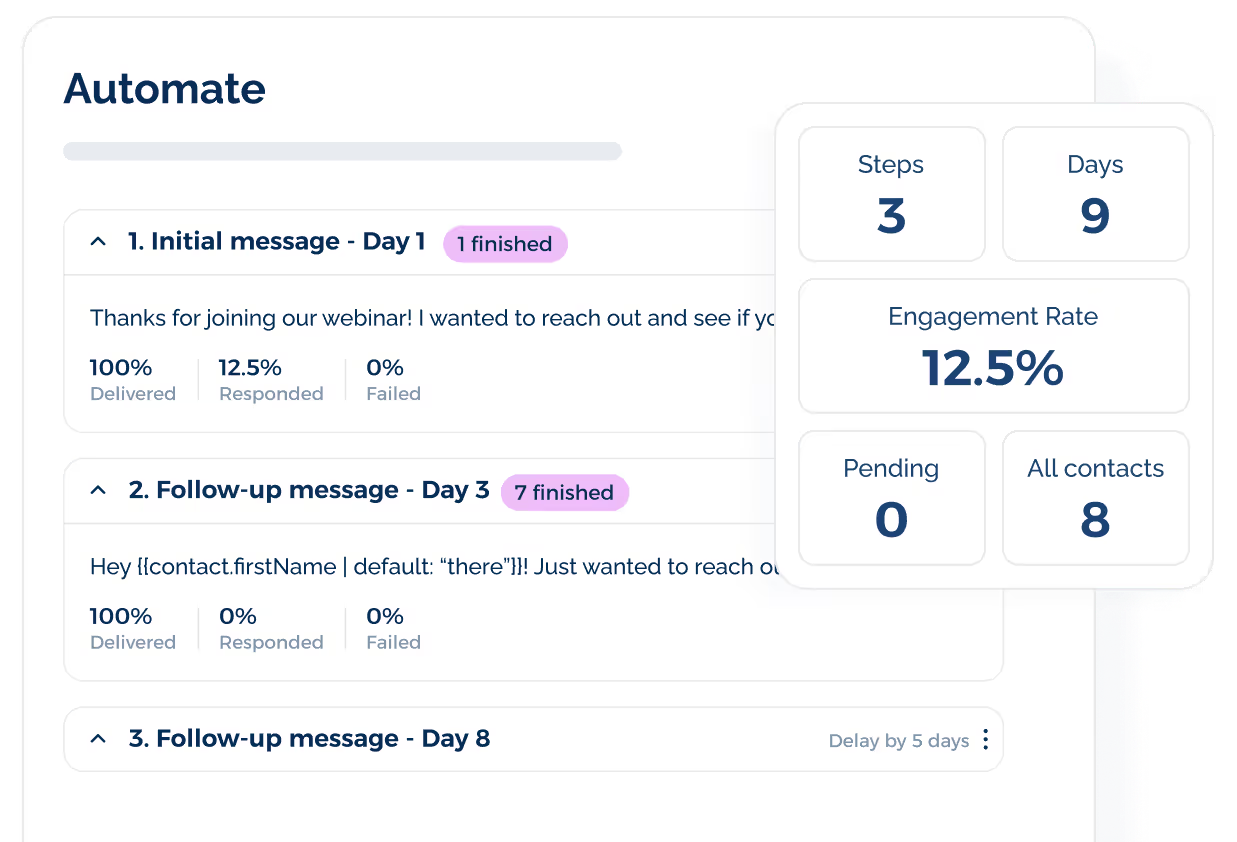Viewport: 1237px width, 842px height.
Task: Click the 100% Delivered stat of step 1
Action: point(132,380)
